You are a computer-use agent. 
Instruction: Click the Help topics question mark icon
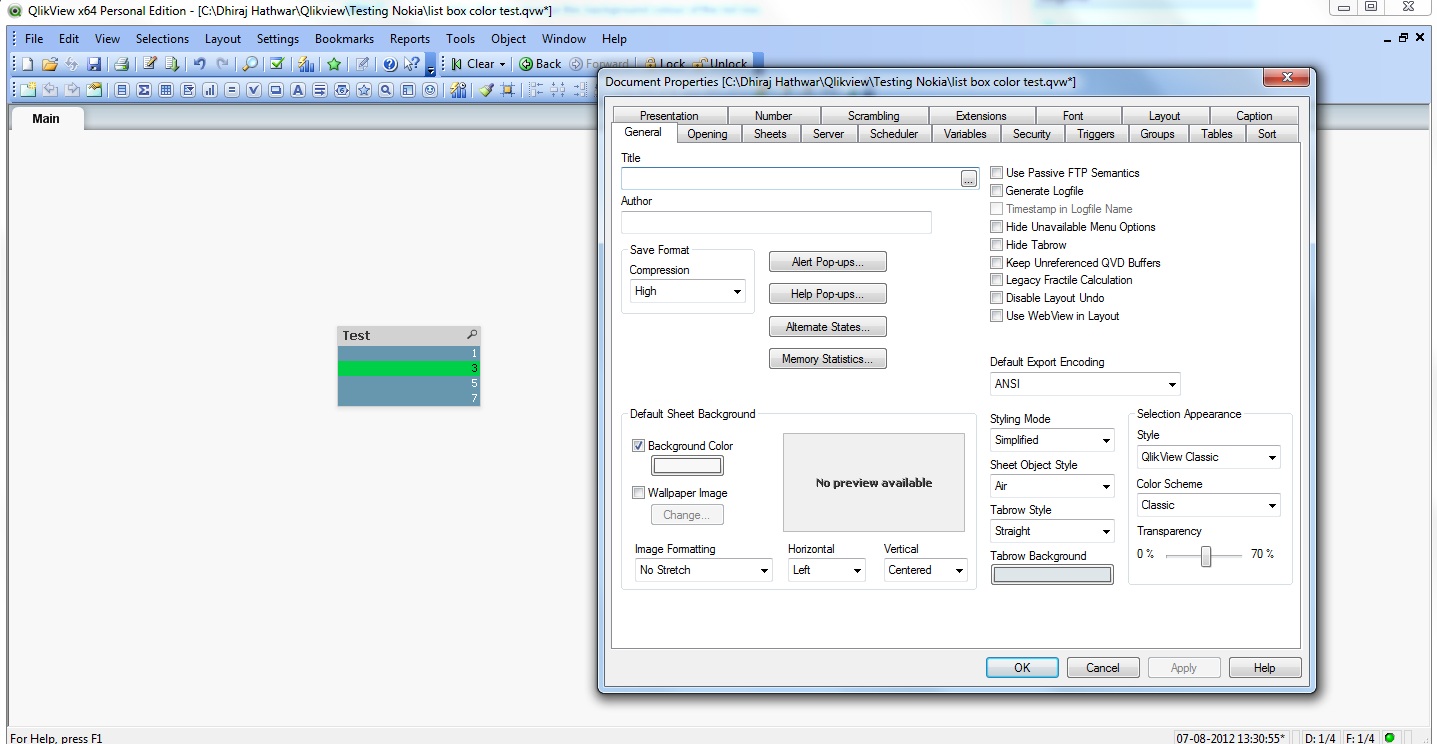(390, 64)
